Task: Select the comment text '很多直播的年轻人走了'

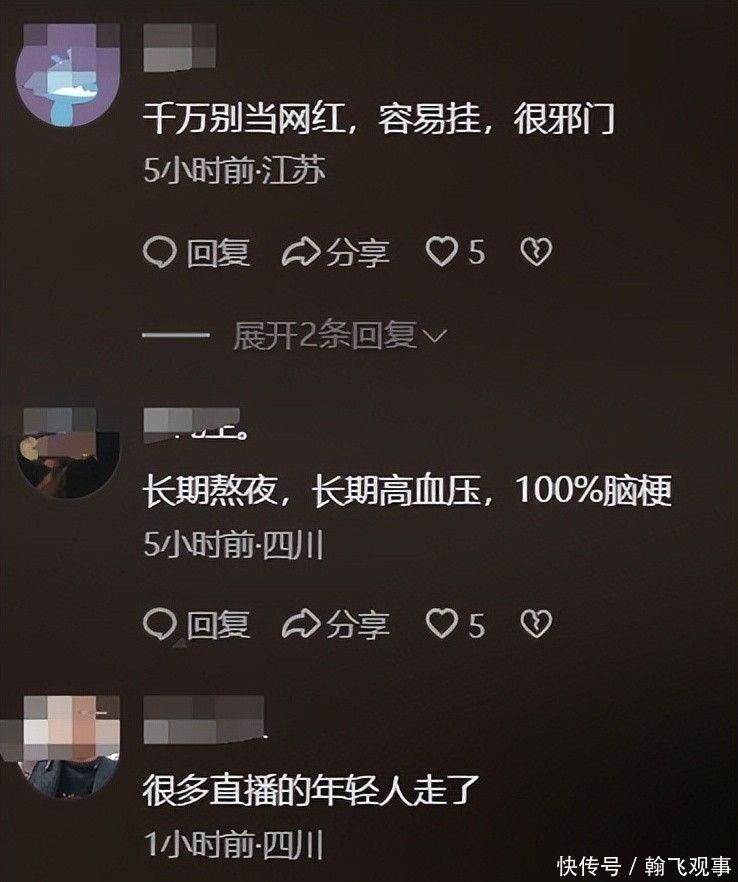Action: [x=311, y=790]
